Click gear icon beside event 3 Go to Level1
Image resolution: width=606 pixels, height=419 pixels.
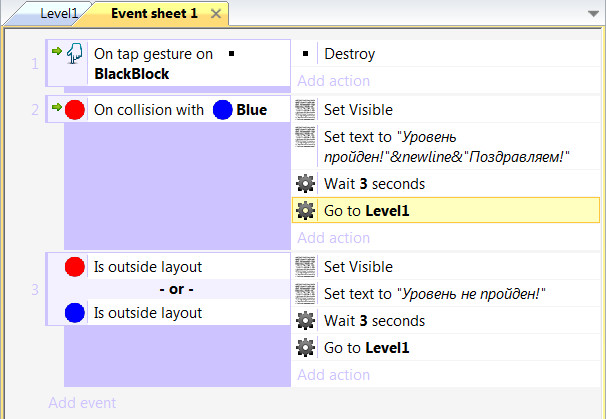pyautogui.click(x=307, y=348)
